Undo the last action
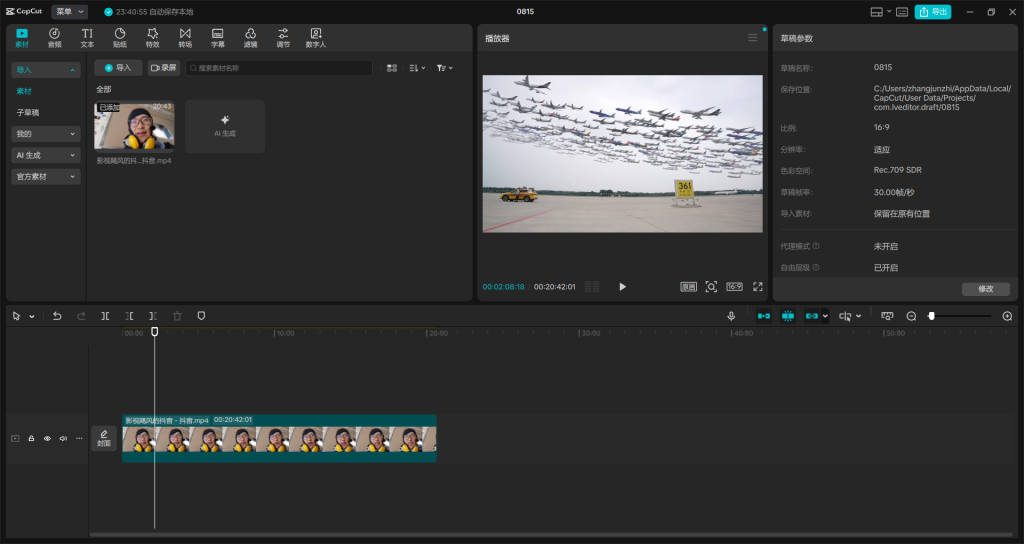This screenshot has width=1024, height=544. (57, 316)
